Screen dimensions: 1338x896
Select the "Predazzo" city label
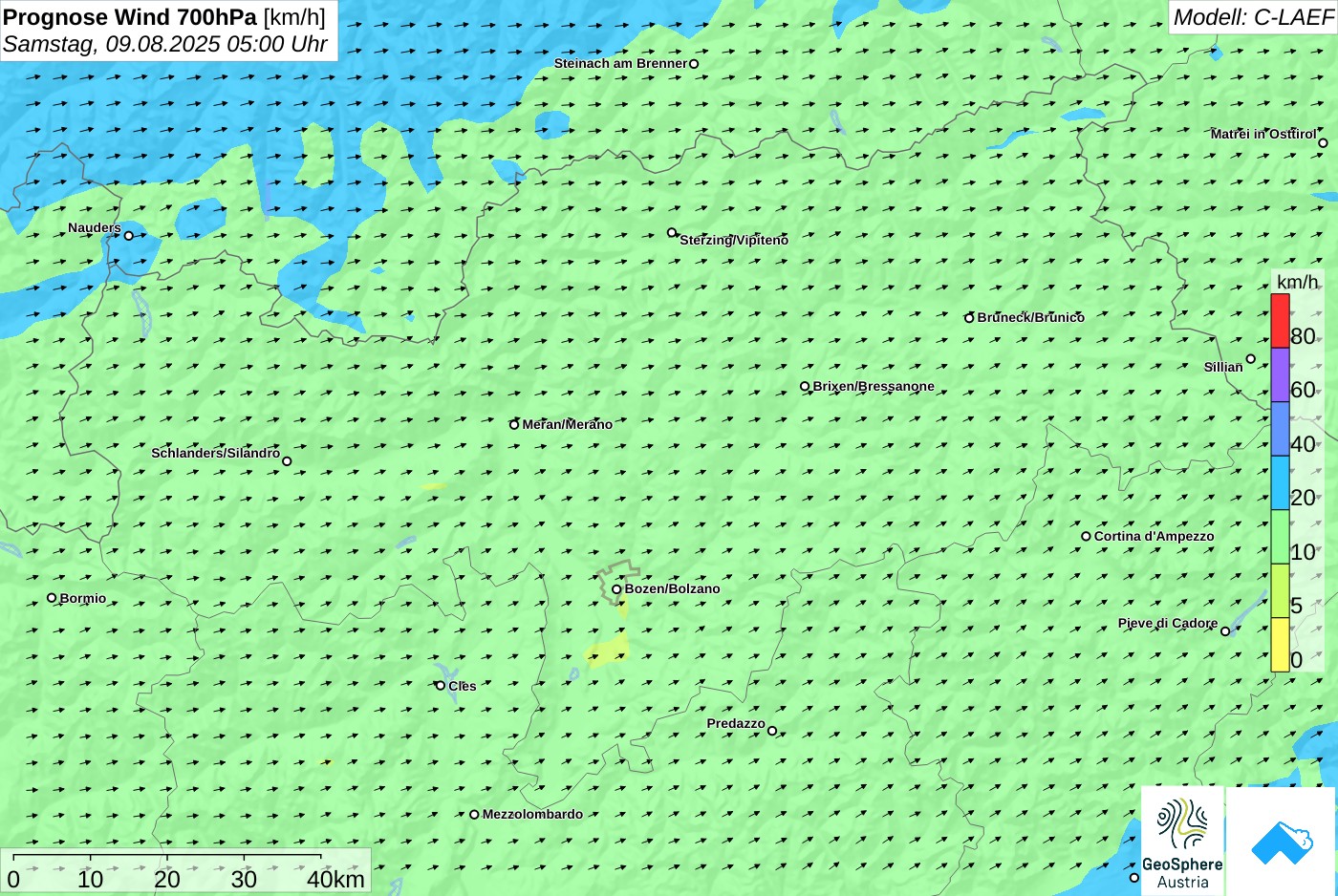pos(736,724)
